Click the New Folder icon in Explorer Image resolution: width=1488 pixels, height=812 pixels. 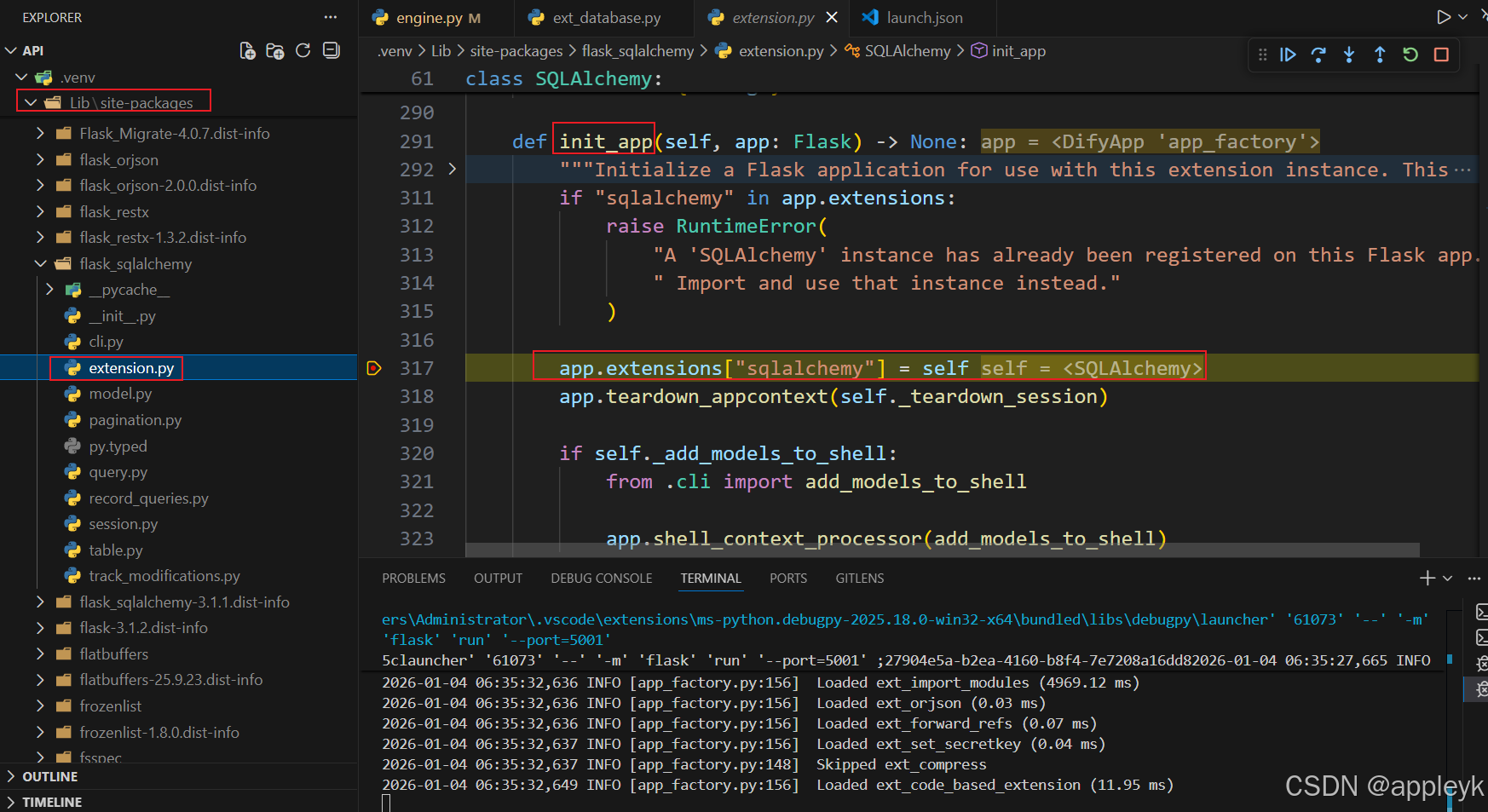click(274, 51)
